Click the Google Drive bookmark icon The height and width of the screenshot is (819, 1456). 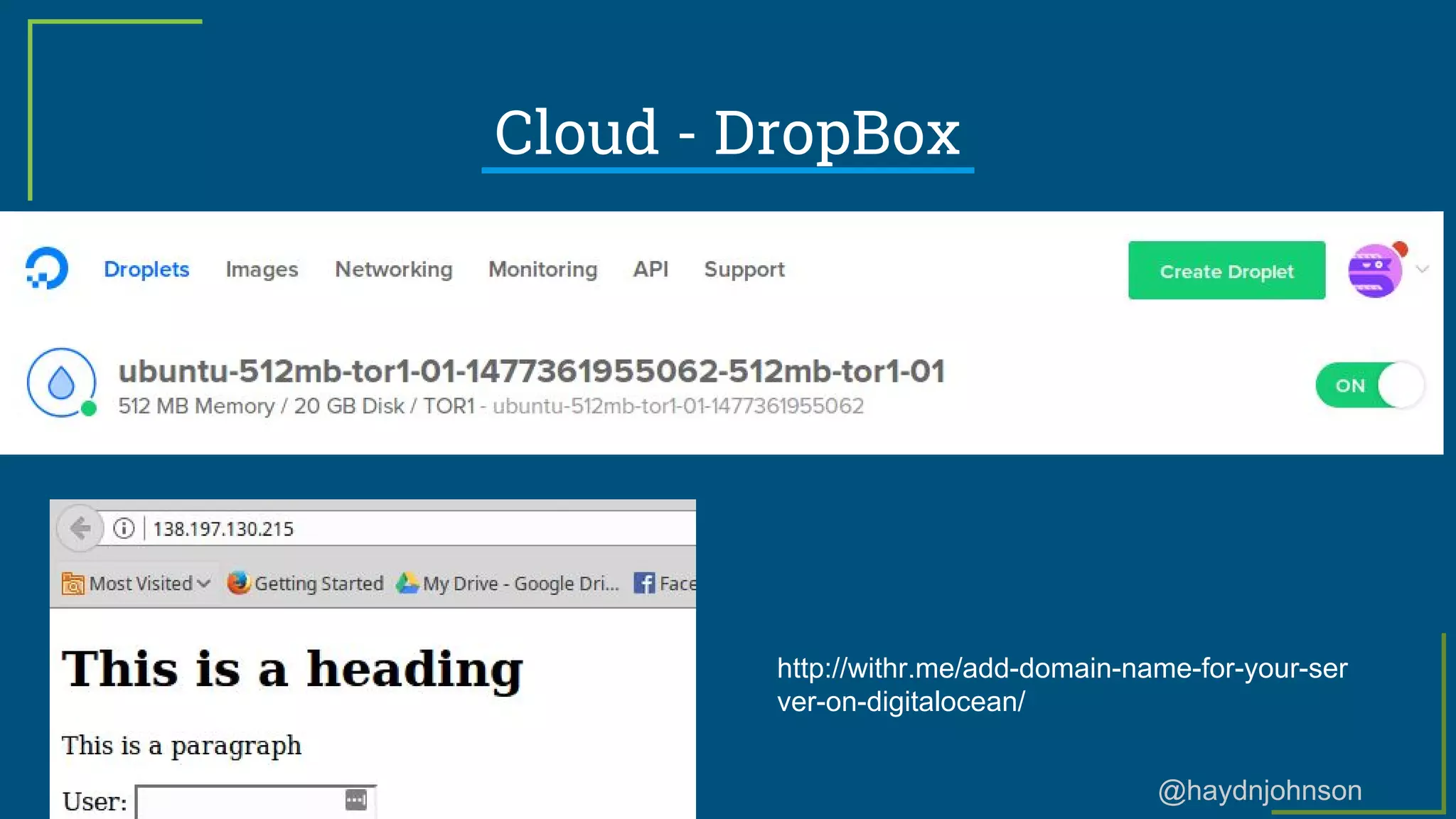click(407, 583)
